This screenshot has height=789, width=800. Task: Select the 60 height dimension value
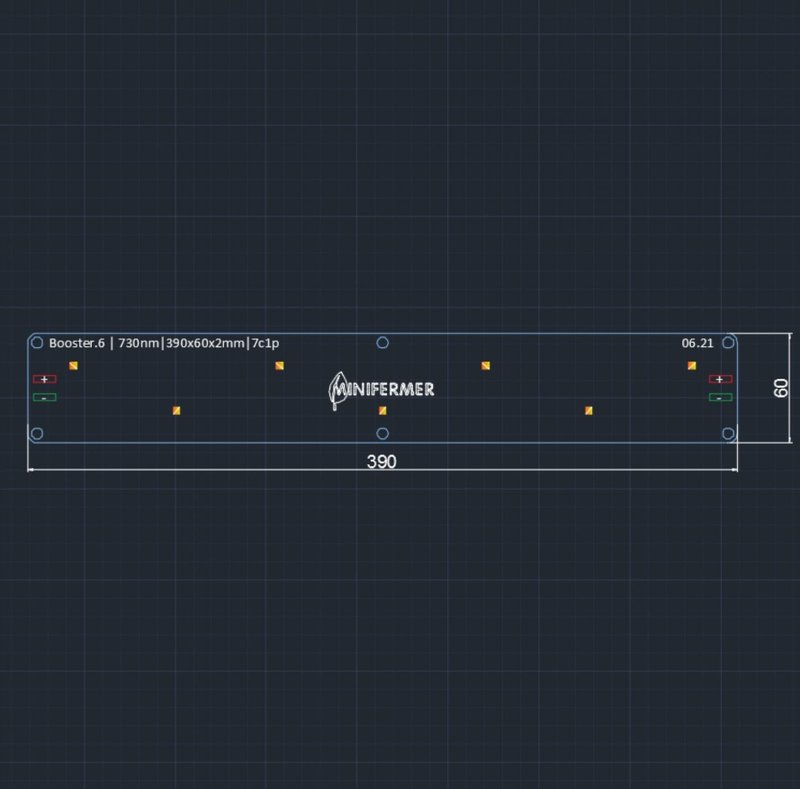(781, 388)
